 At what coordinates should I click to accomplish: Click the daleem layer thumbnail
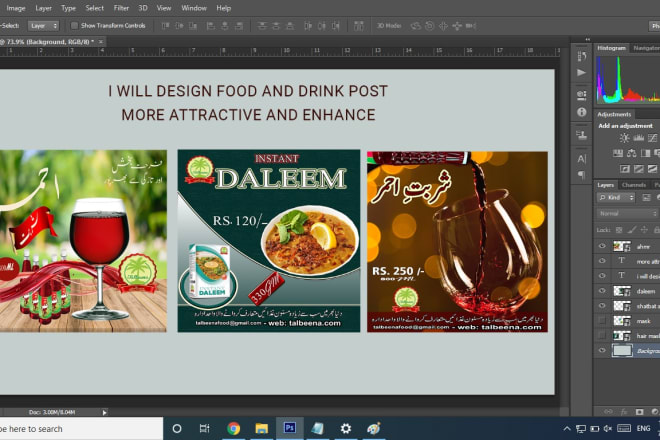pyautogui.click(x=622, y=291)
